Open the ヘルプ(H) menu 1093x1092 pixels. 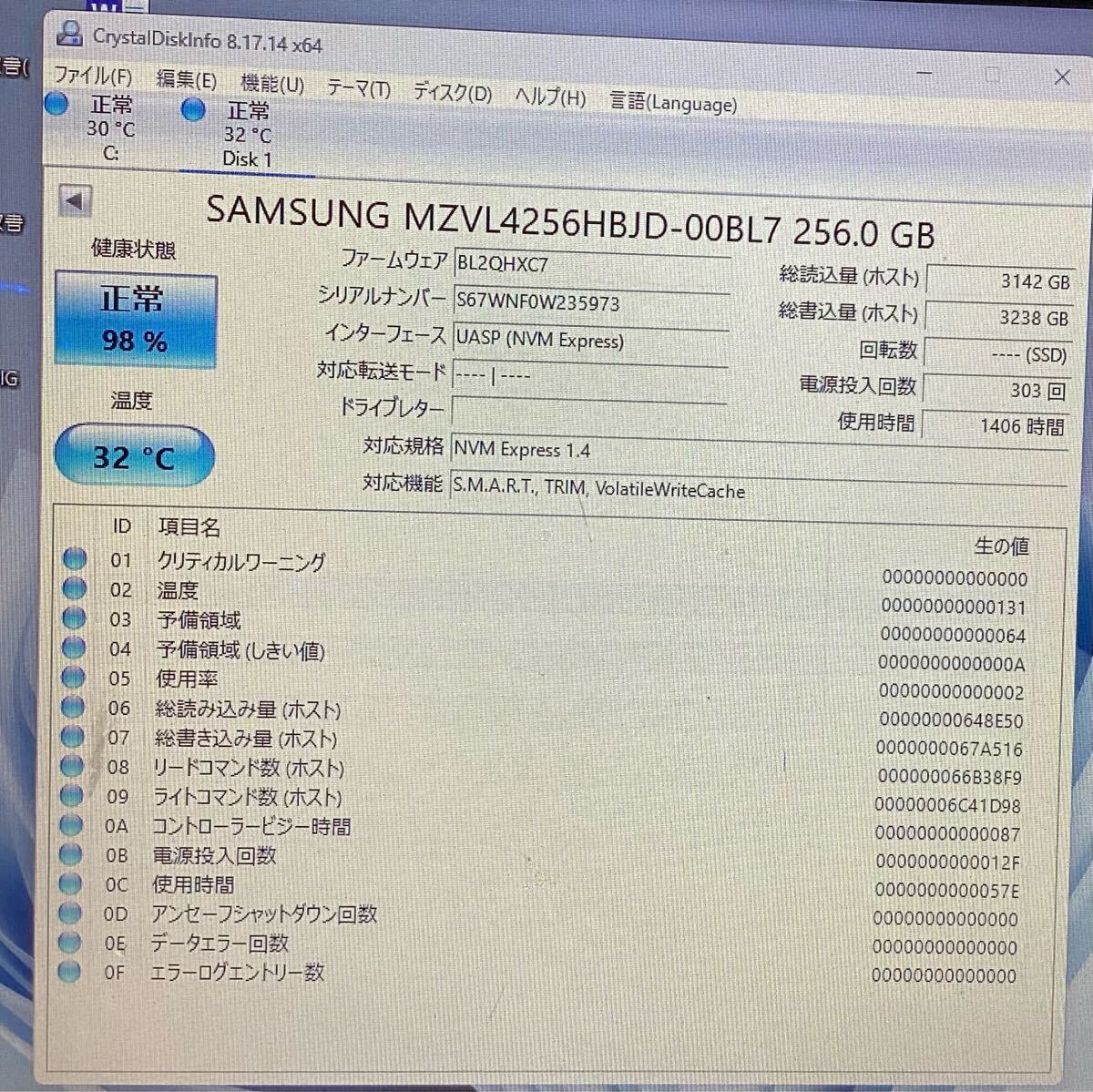pyautogui.click(x=550, y=97)
